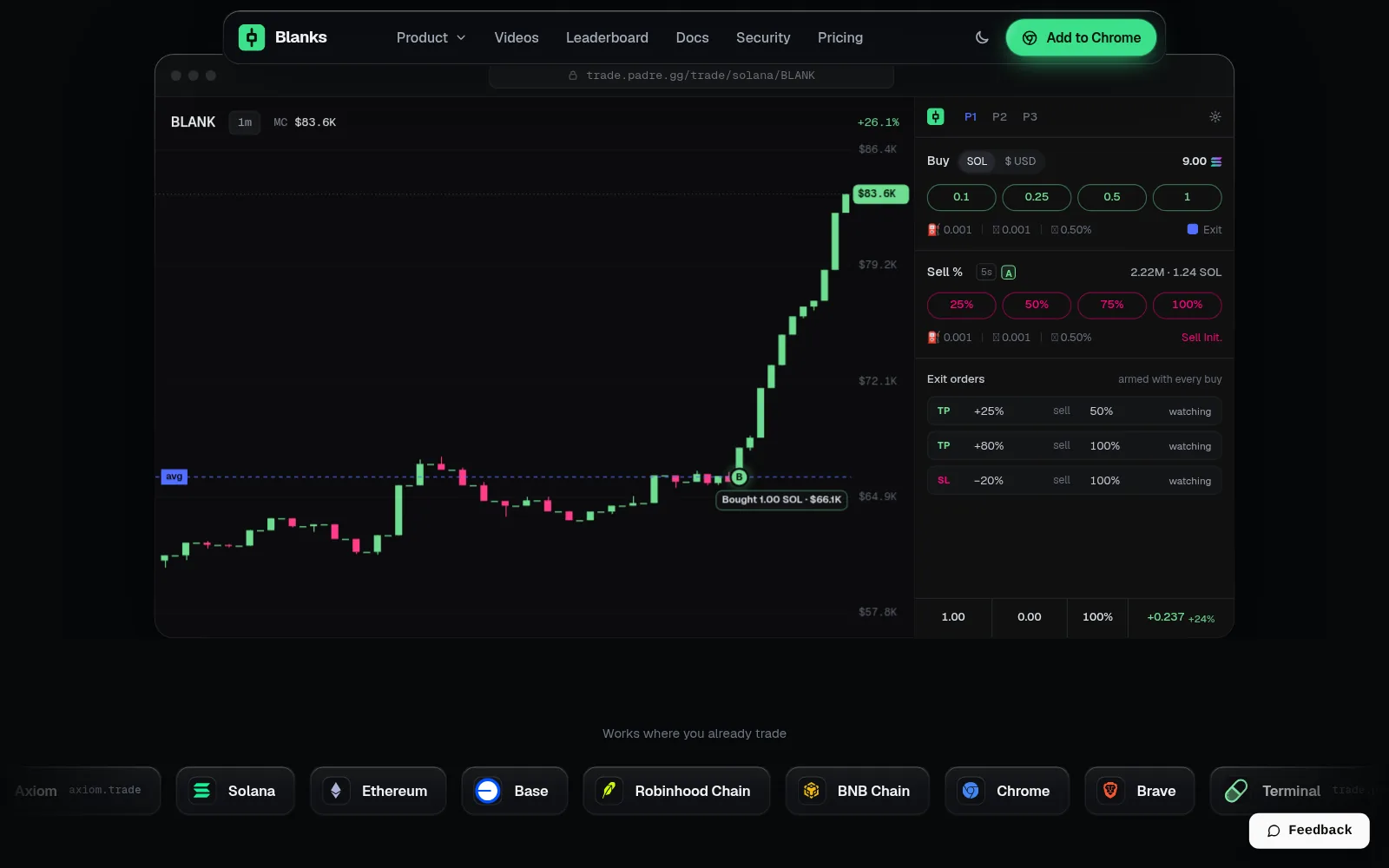Click the Solana chain chip
Screen dimensions: 1389x868
(235, 791)
